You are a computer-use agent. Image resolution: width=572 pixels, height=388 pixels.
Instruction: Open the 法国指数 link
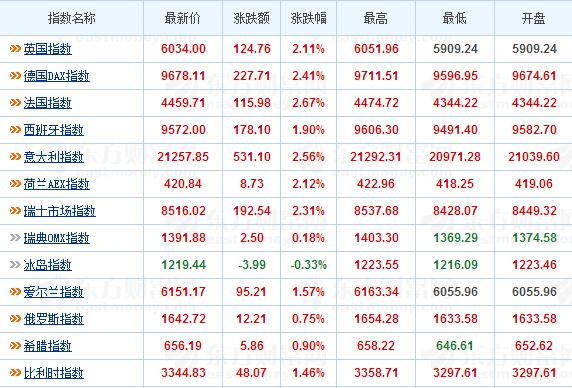48,103
